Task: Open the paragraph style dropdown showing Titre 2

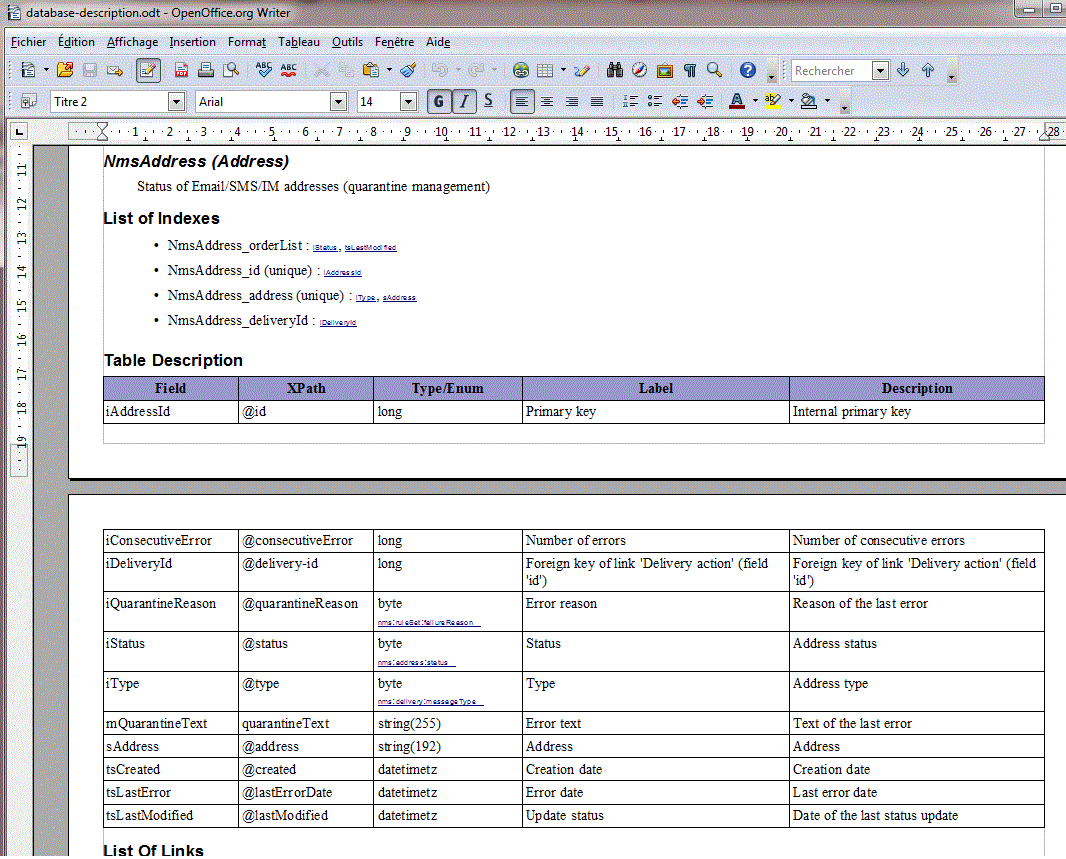Action: [176, 101]
